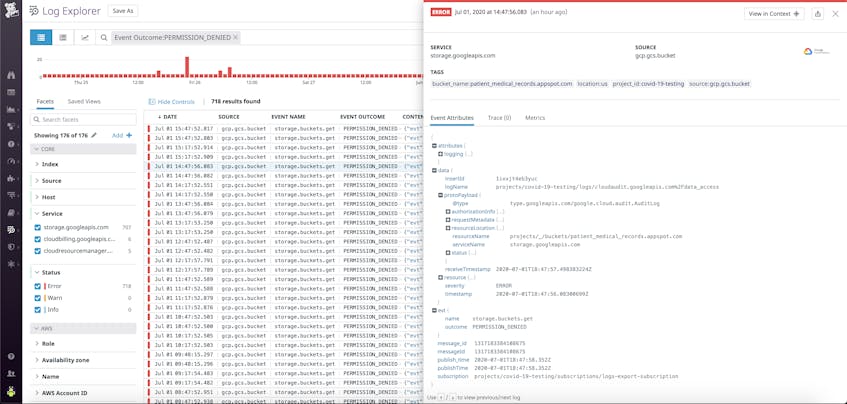Click the tallest red bar in the timeline histogram

coord(187,66)
